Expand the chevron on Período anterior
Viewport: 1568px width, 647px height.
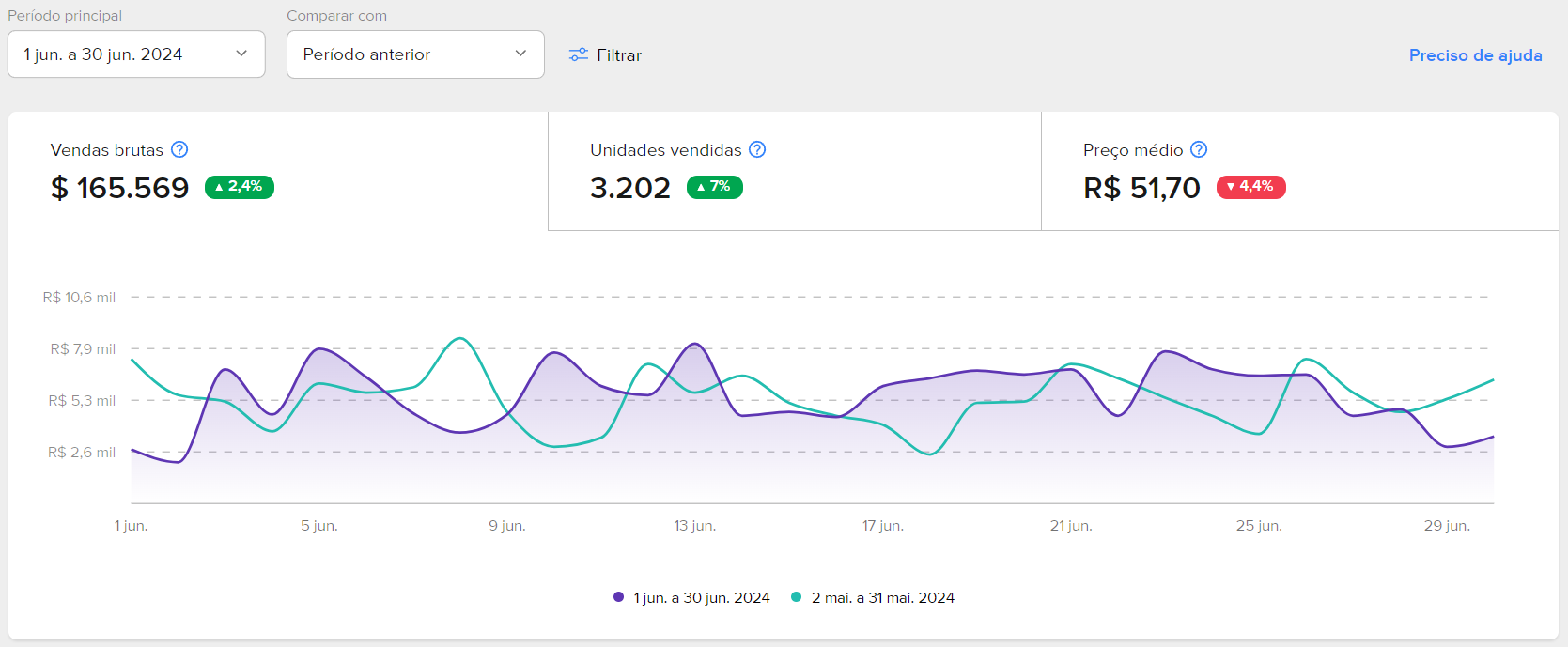(520, 54)
